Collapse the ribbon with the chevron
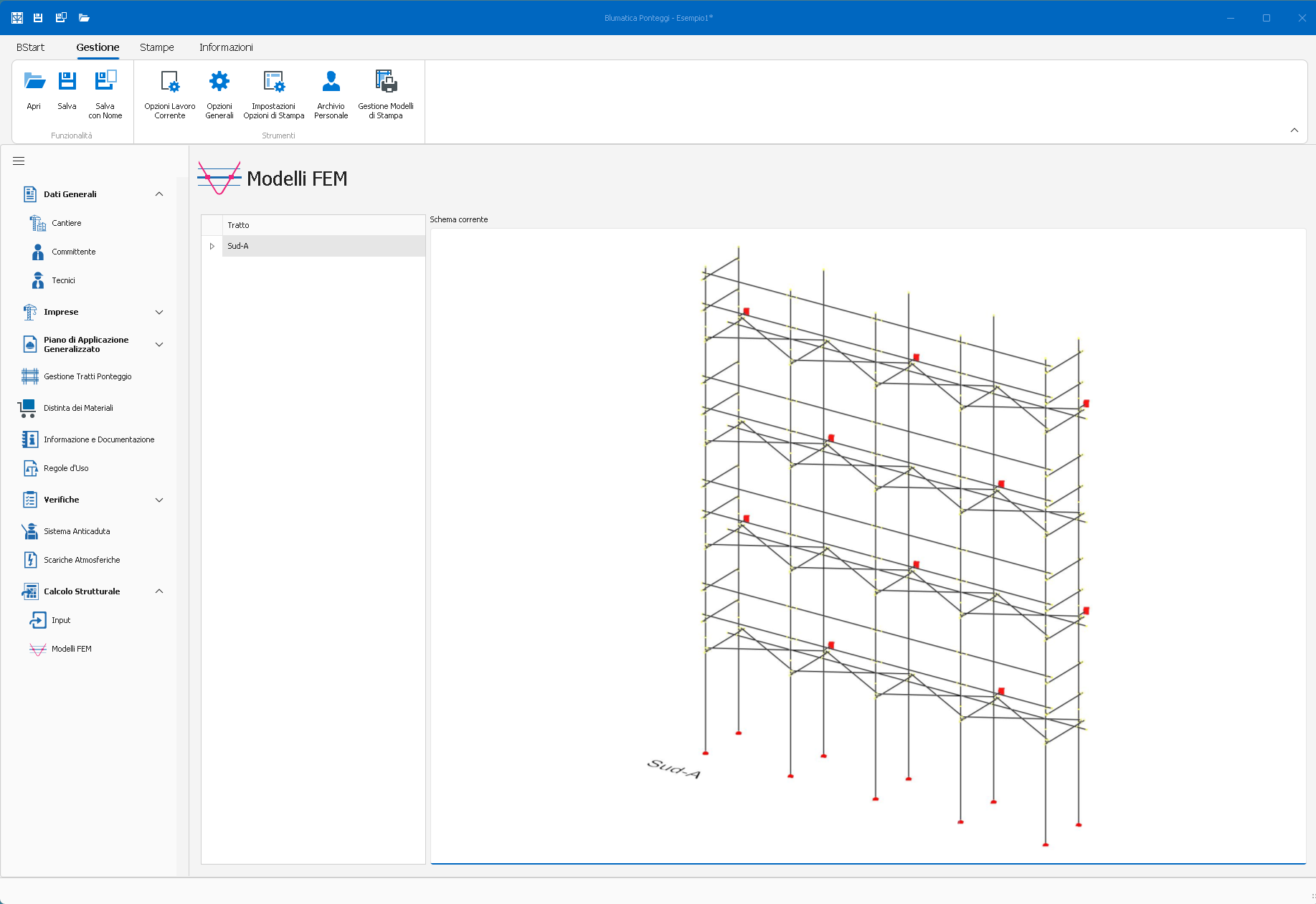Viewport: 1316px width, 904px height. tap(1294, 130)
